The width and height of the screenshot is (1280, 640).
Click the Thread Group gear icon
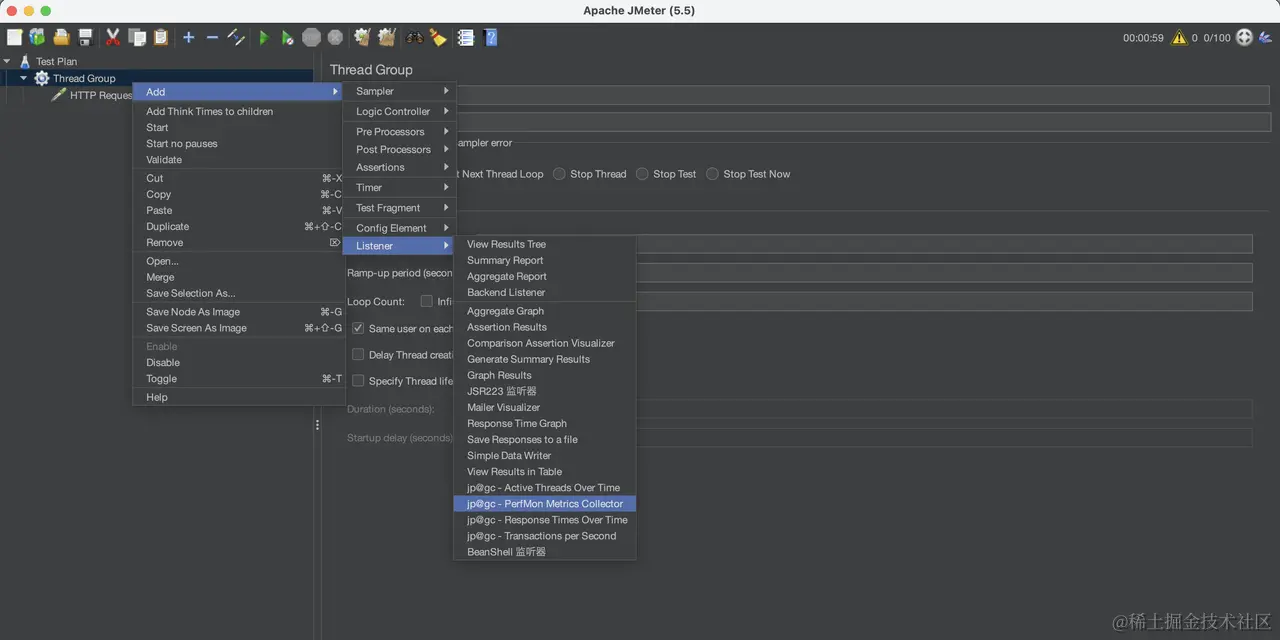(x=41, y=78)
